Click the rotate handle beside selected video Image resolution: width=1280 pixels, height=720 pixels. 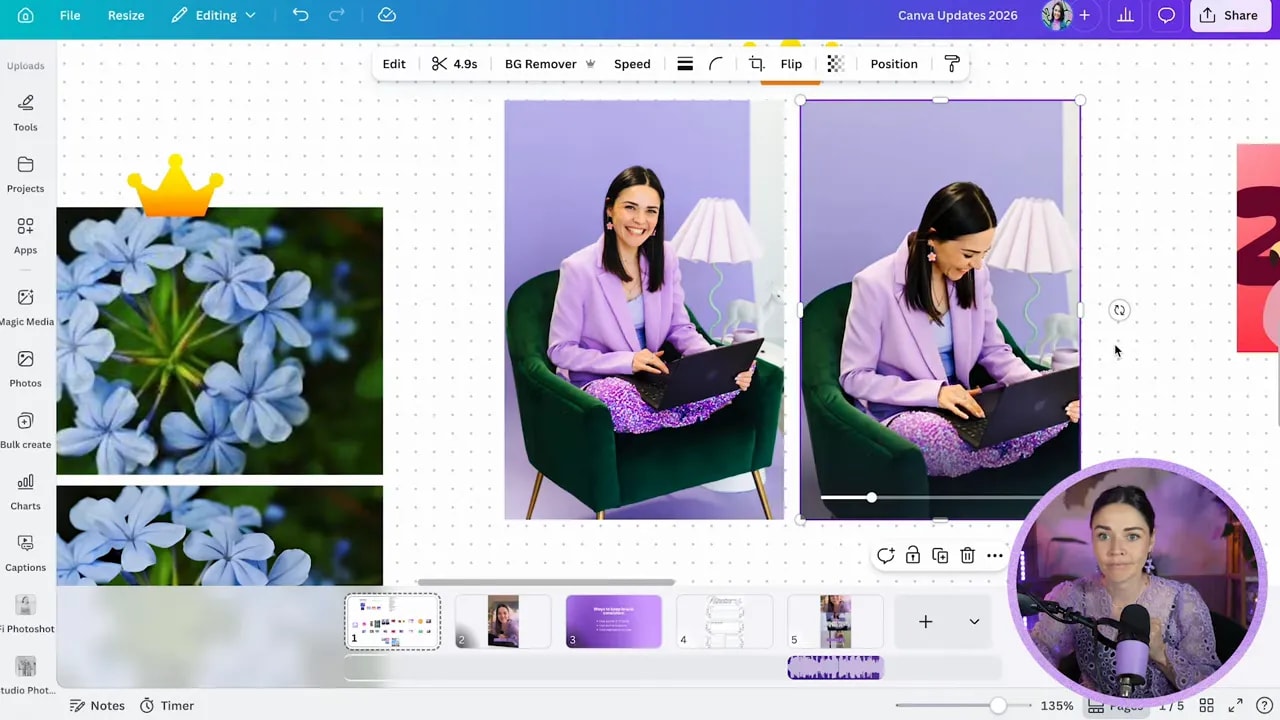click(x=1119, y=310)
